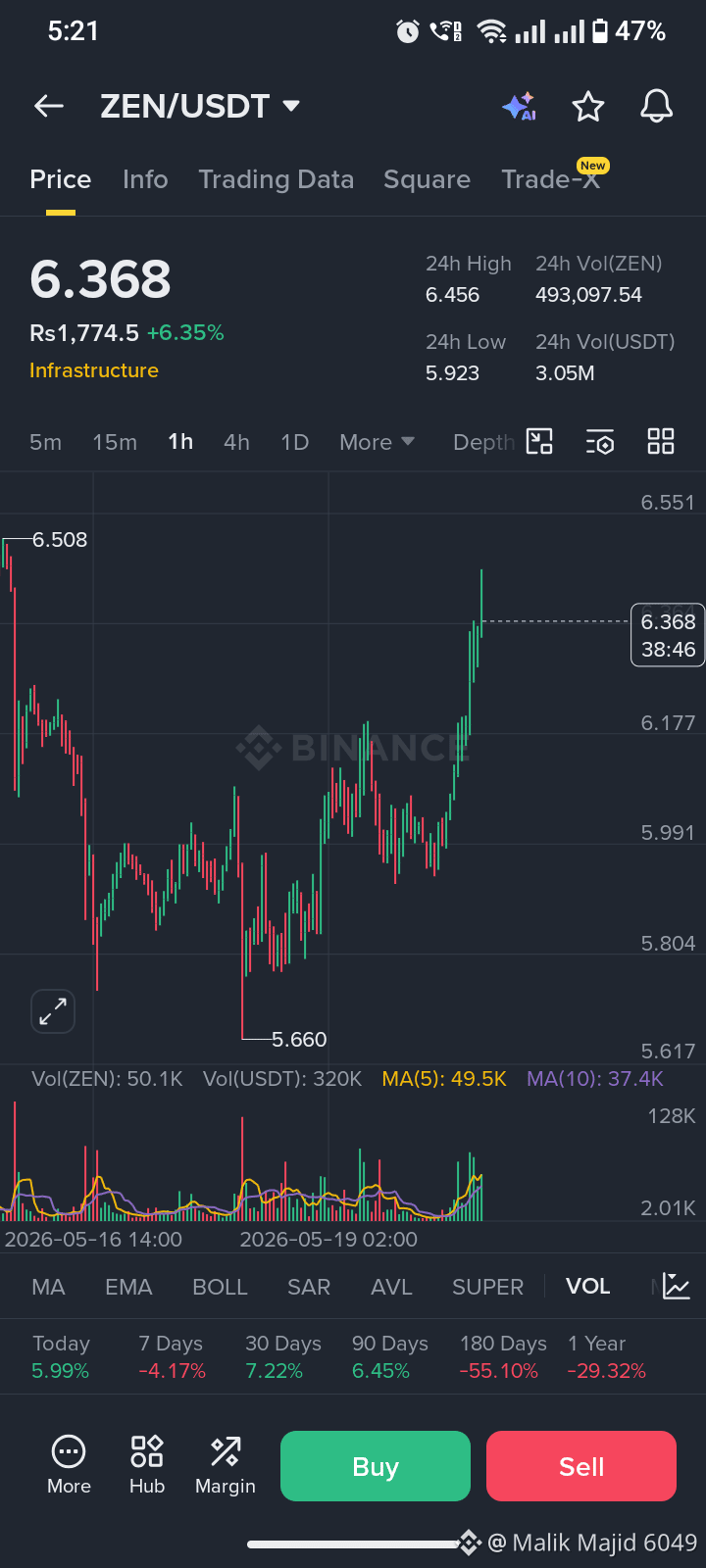Select the MA indicator
706x1568 pixels.
click(48, 1287)
